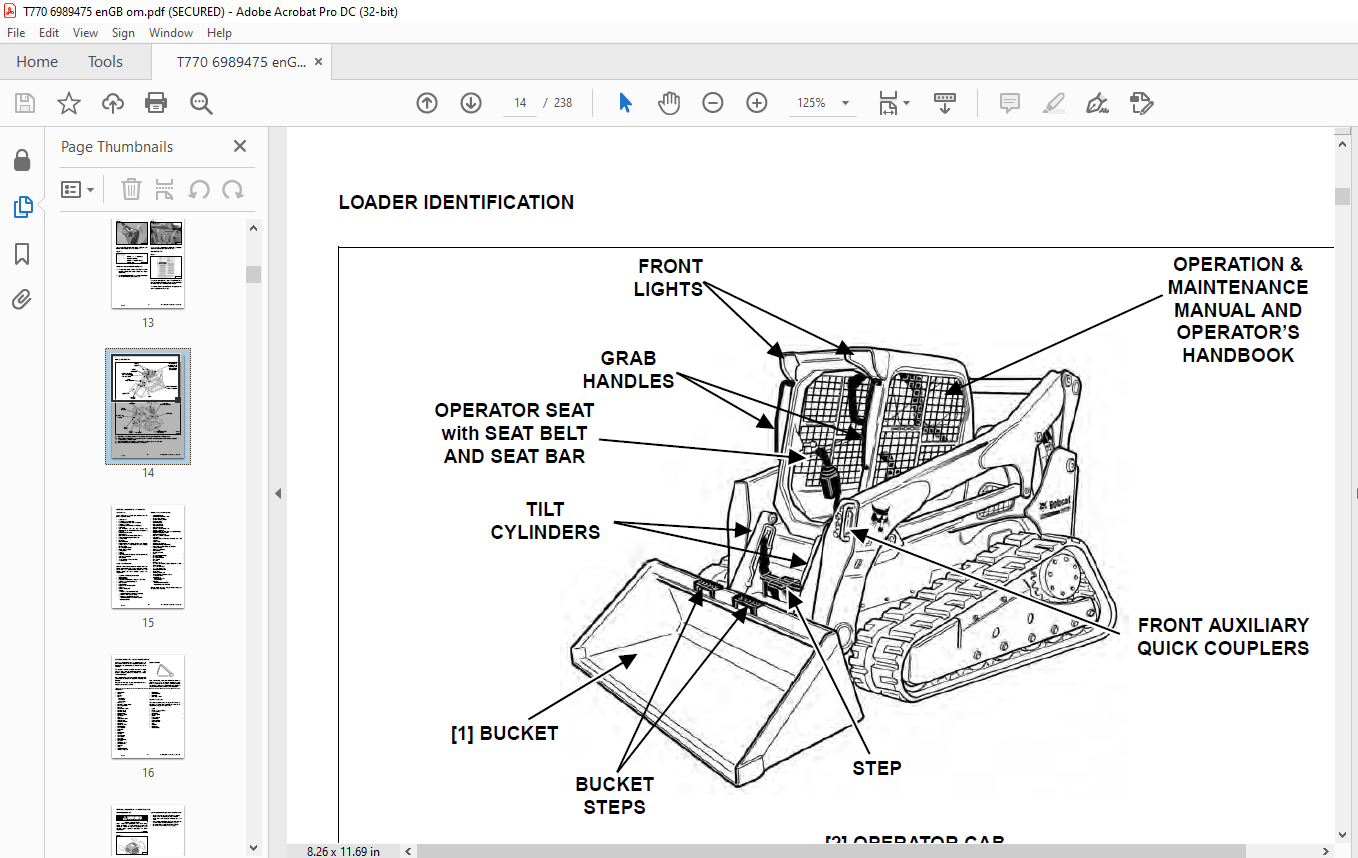Click the insert page break icon
1358x858 pixels.
(165, 189)
